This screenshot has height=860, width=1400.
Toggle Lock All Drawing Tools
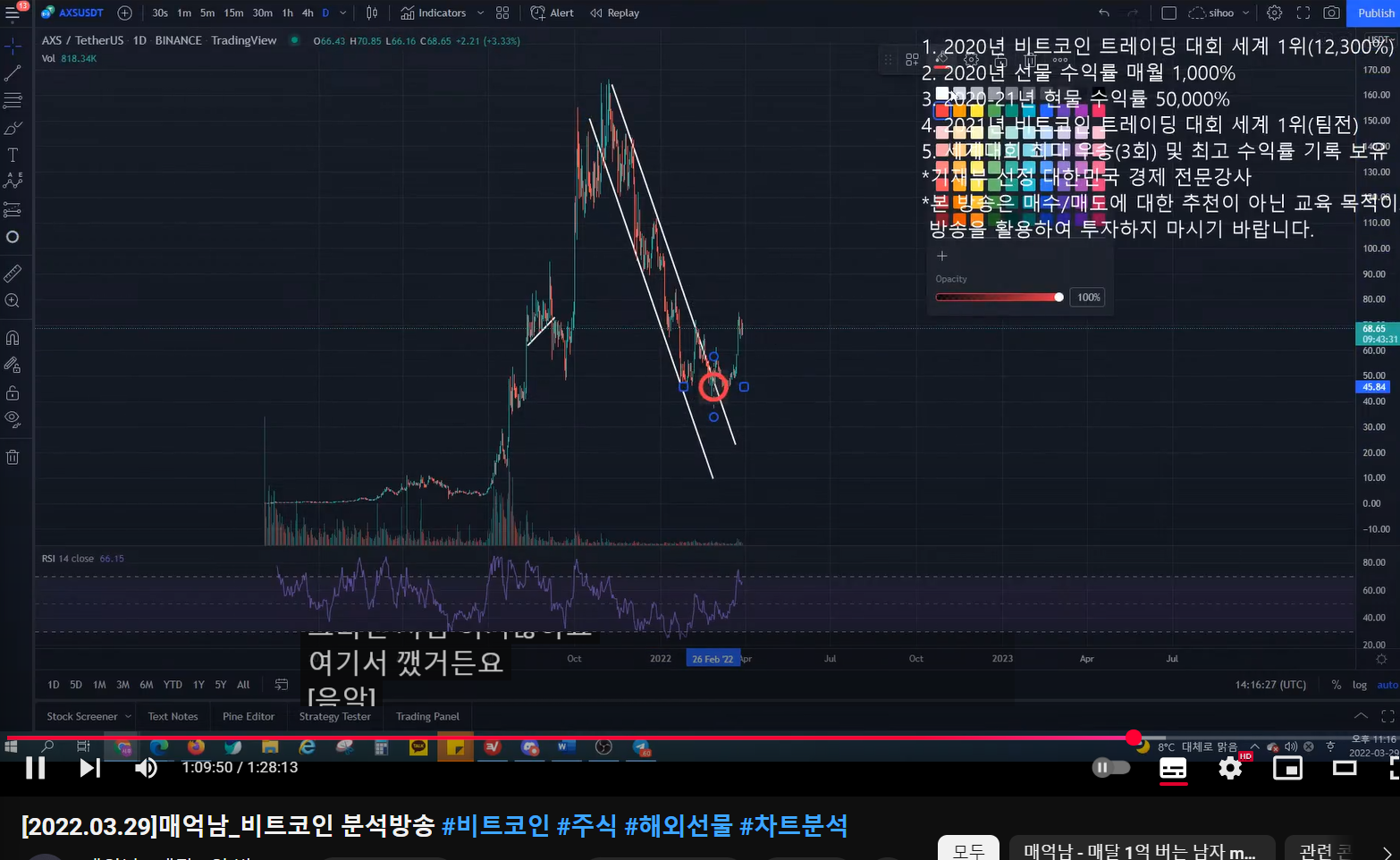[x=13, y=392]
